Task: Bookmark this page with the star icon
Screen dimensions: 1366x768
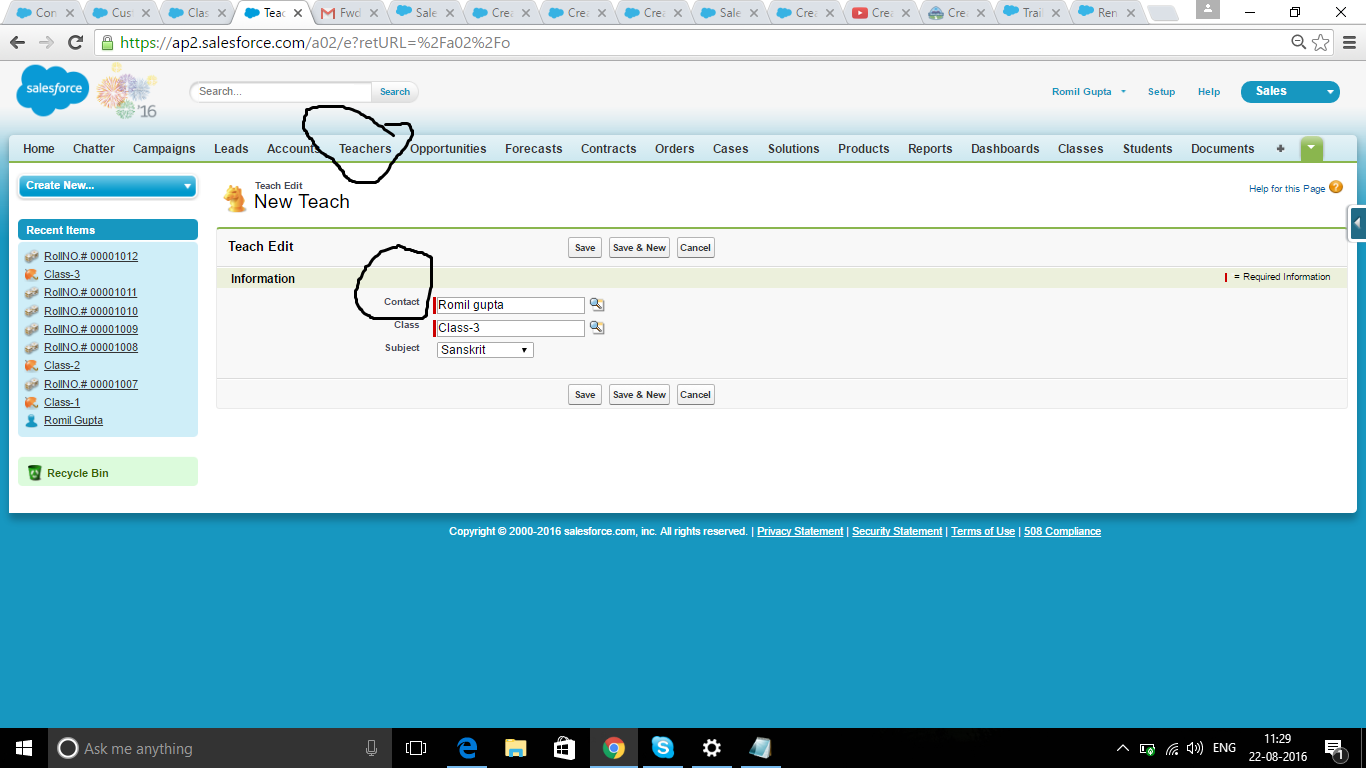Action: point(1321,42)
